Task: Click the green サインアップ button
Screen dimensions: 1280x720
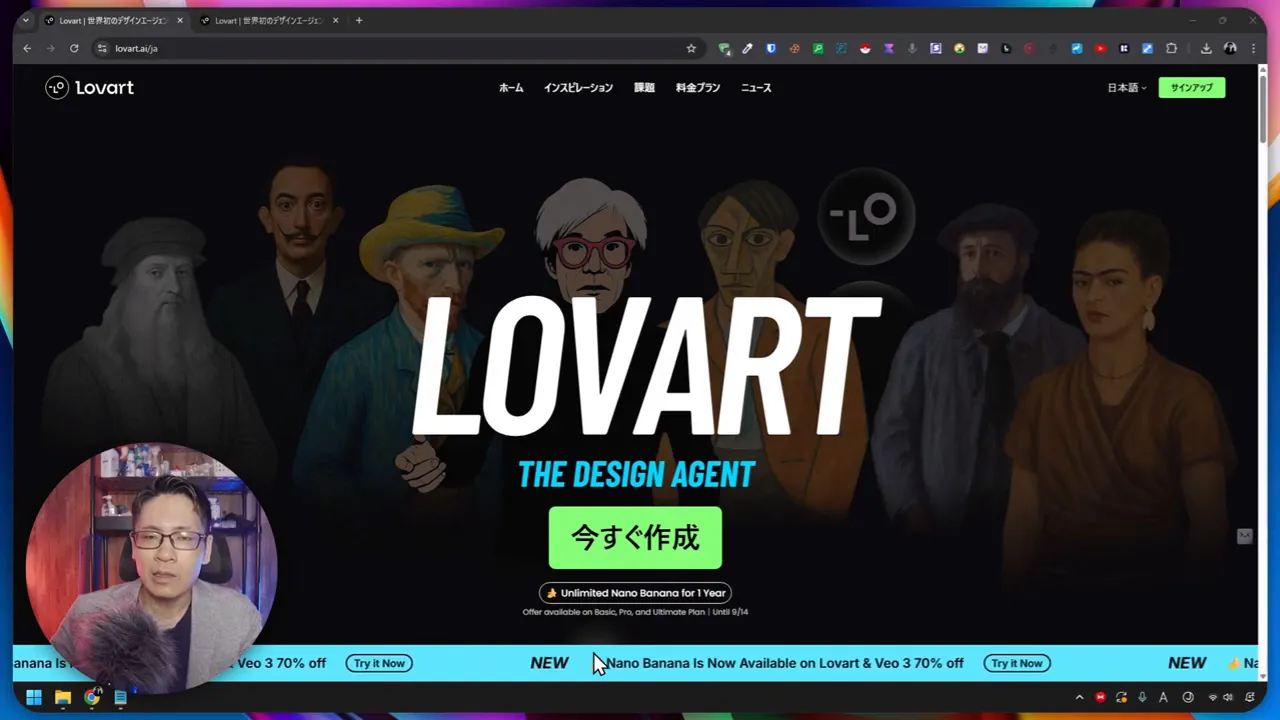Action: tap(1192, 88)
